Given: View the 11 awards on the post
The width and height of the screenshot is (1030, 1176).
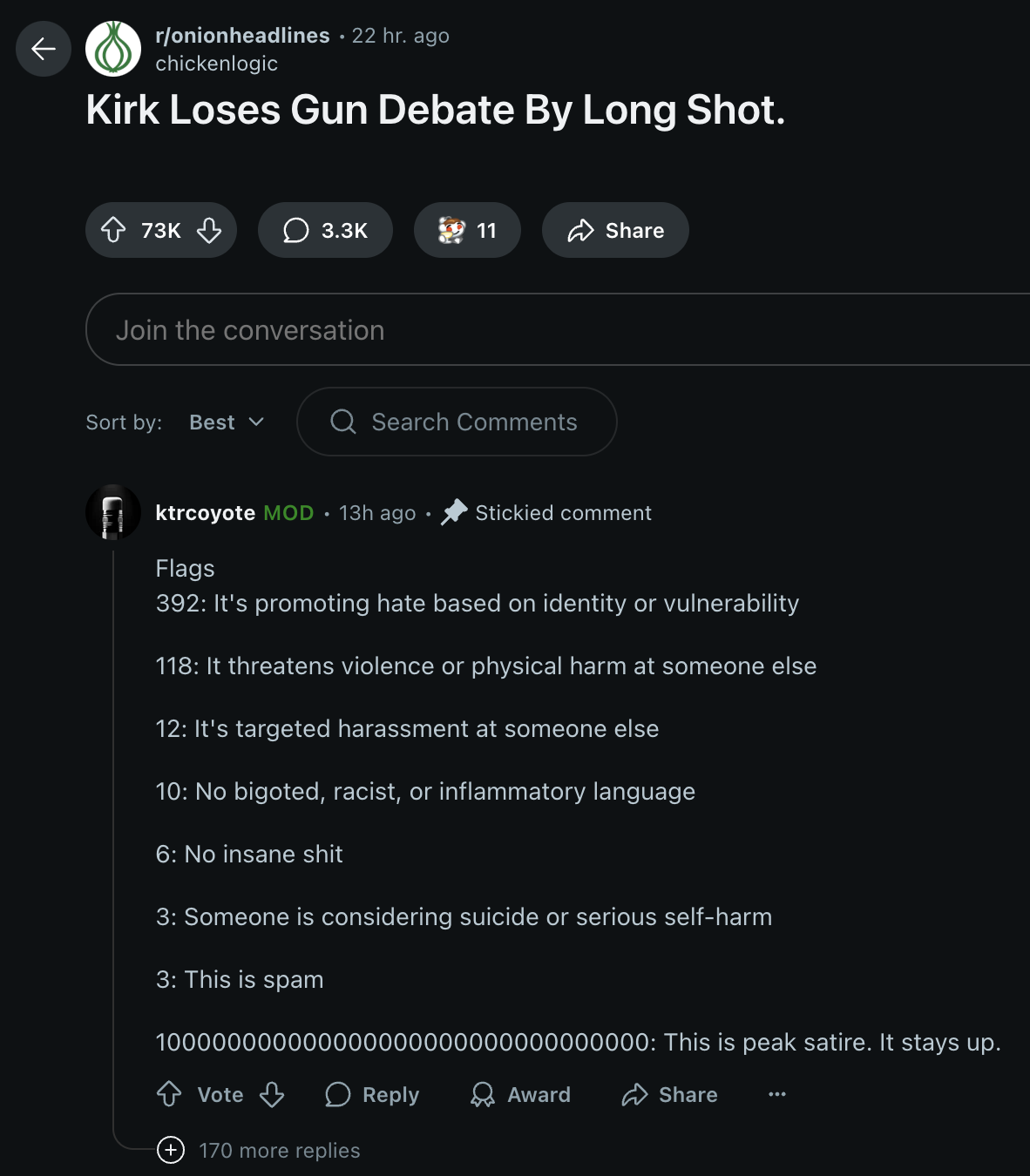Looking at the screenshot, I should point(467,230).
